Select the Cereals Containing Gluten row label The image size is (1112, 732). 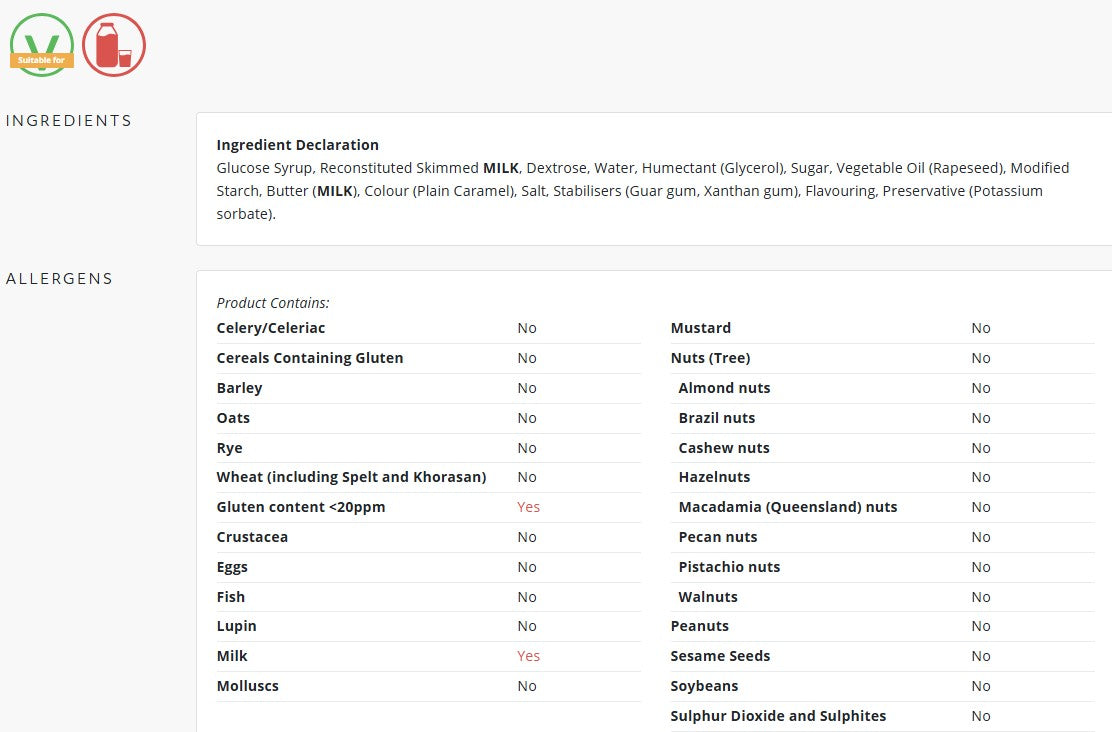coord(310,358)
